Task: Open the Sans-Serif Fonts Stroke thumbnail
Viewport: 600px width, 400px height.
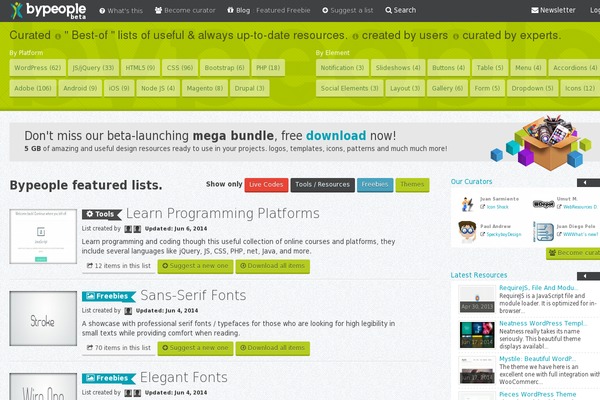Action: [x=43, y=318]
